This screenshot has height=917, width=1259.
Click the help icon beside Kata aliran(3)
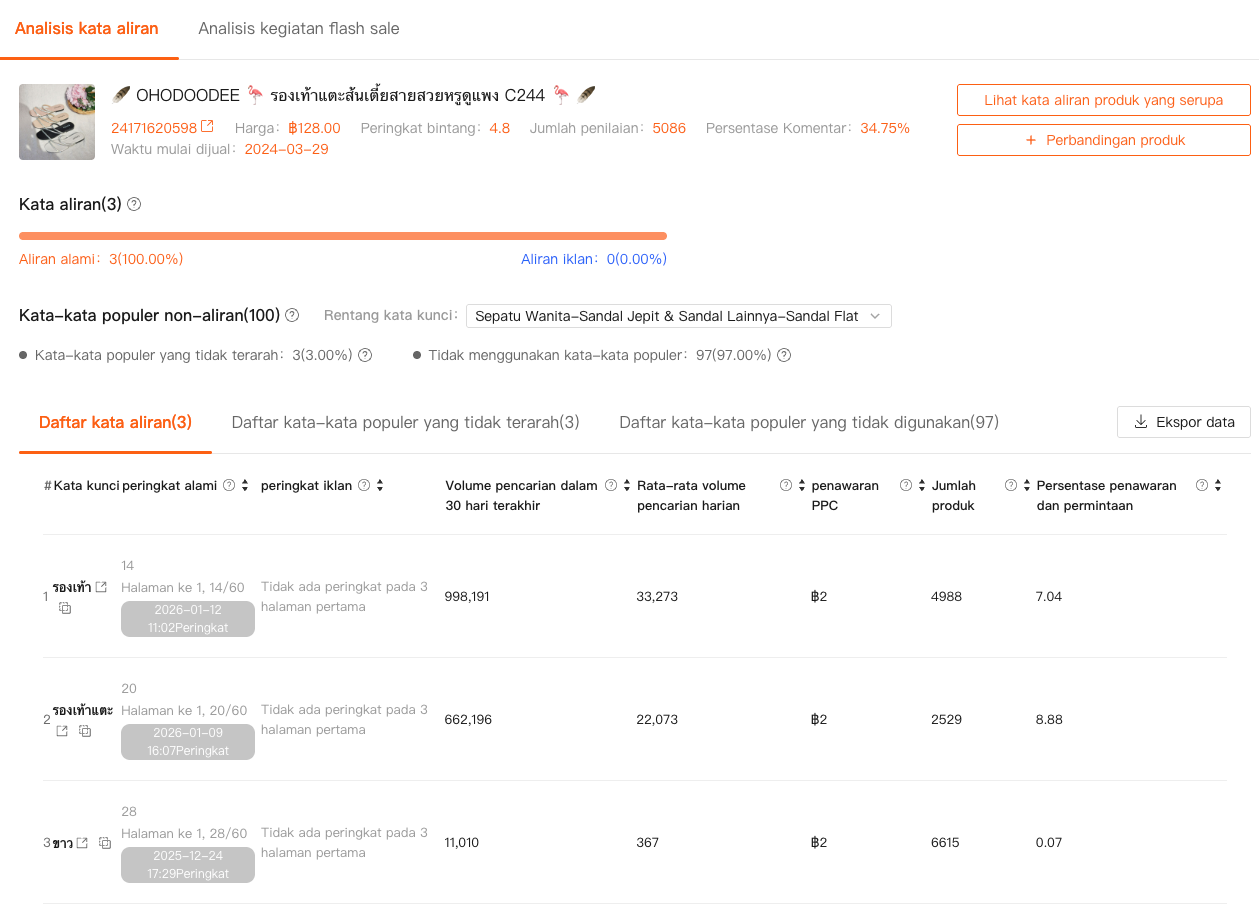tap(134, 204)
